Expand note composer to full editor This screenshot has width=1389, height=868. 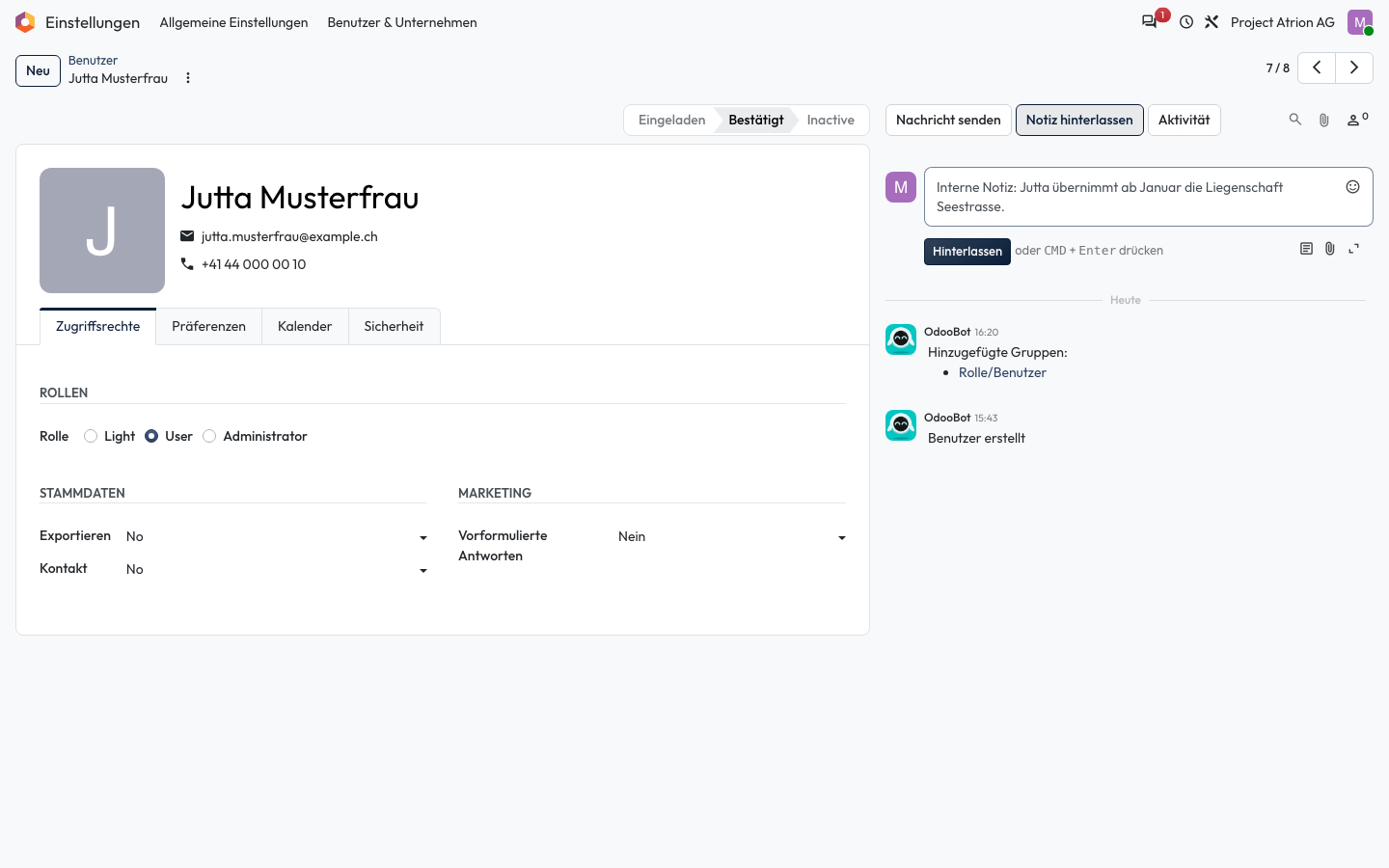[1353, 249]
